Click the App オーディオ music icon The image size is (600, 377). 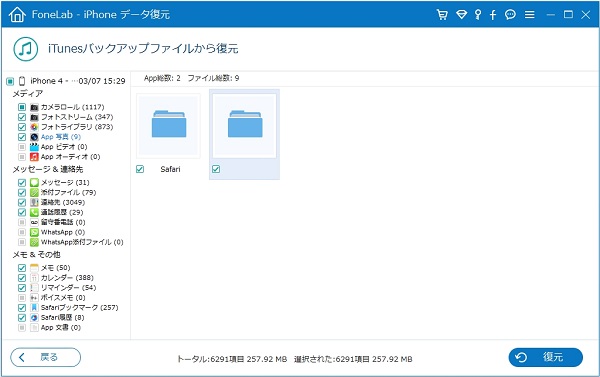(34, 157)
